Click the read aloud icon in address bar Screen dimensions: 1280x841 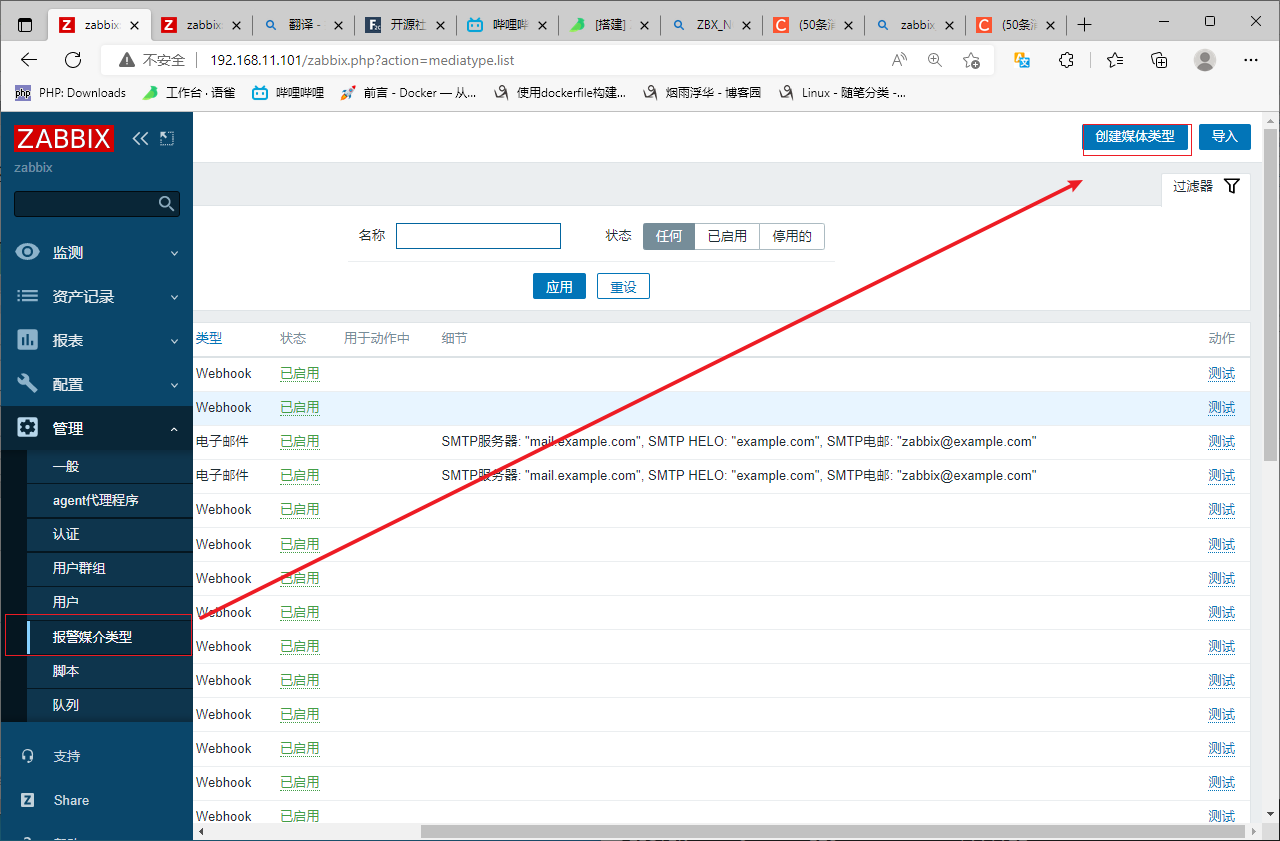pyautogui.click(x=899, y=60)
